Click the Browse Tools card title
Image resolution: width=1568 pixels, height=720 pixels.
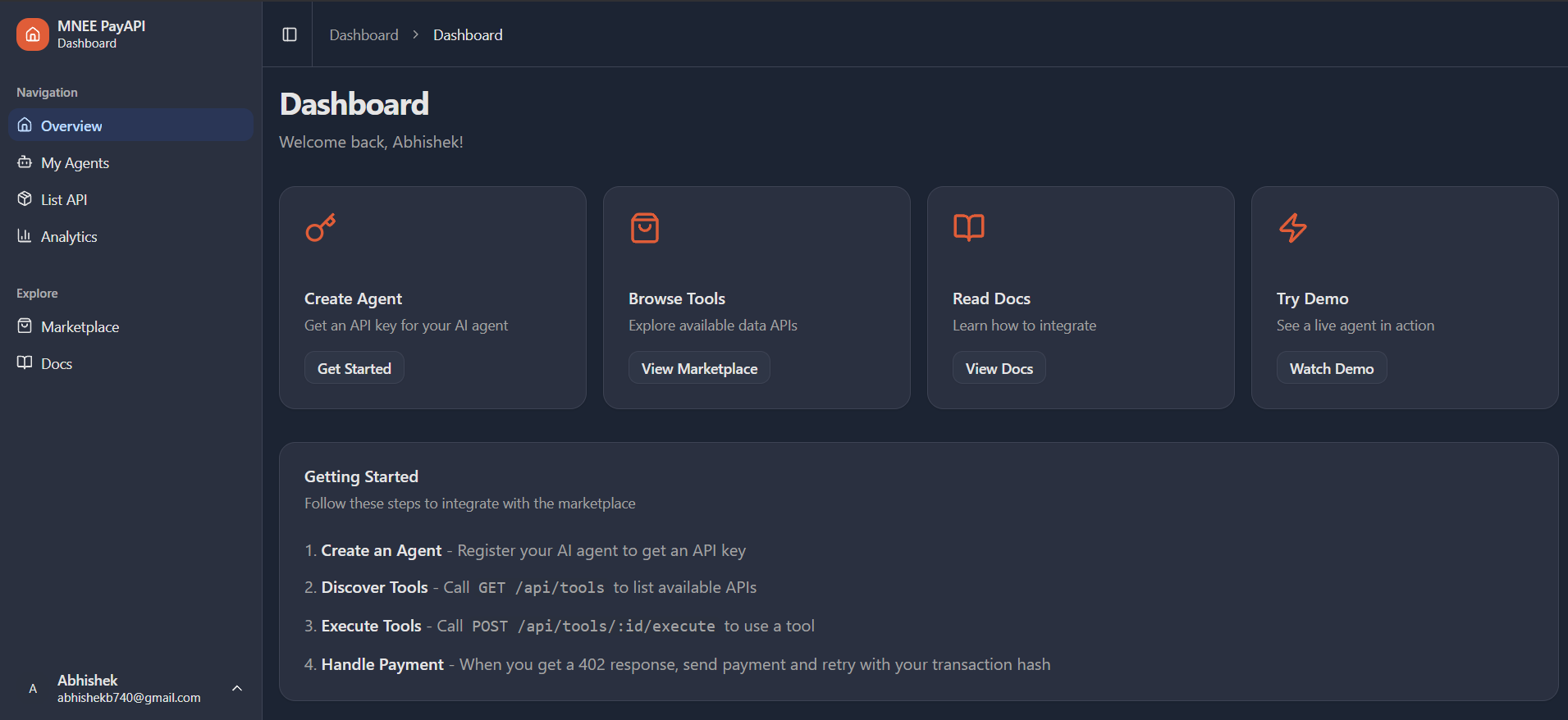pos(677,298)
